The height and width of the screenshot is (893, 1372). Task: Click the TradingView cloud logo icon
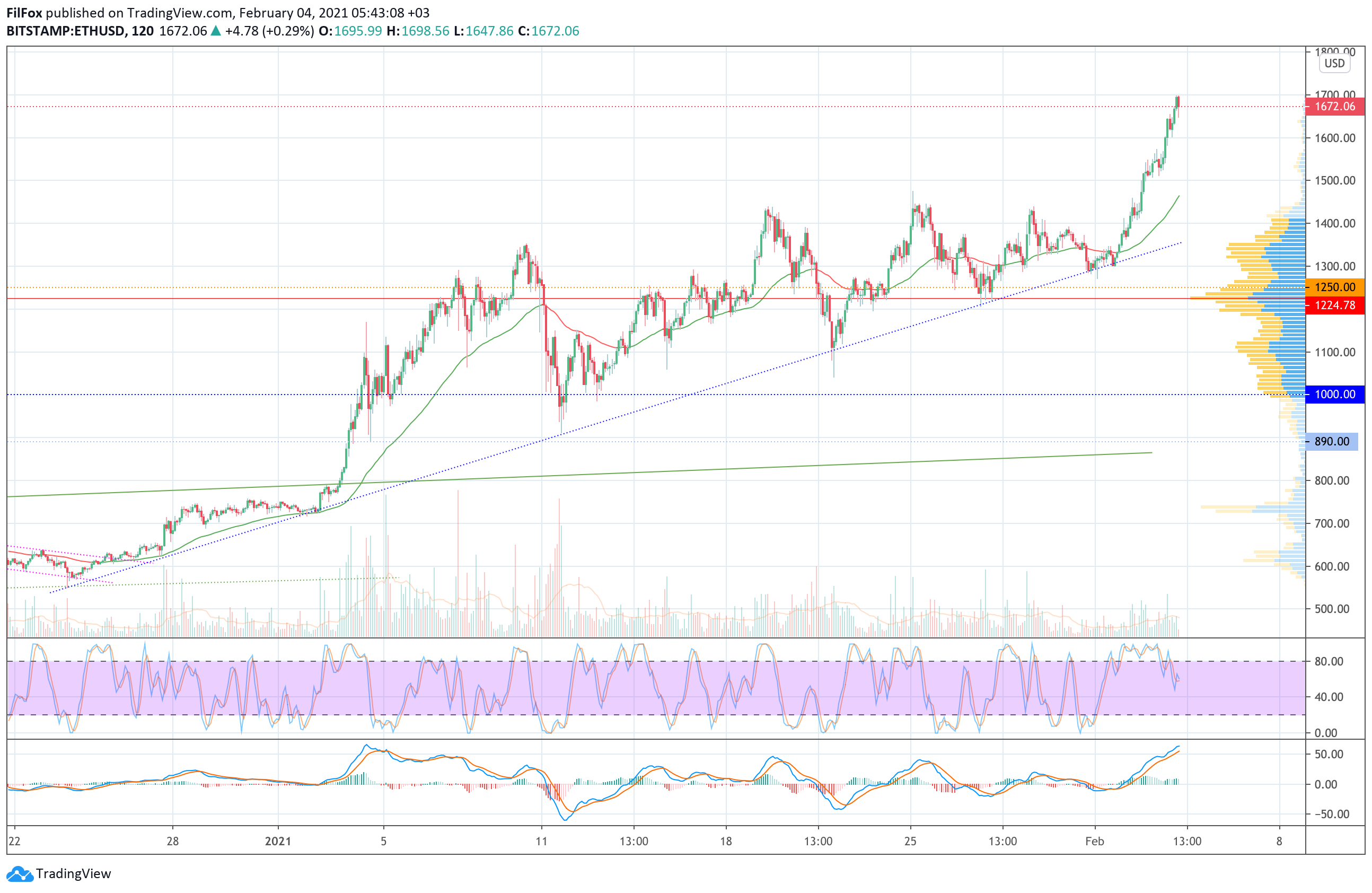20,874
